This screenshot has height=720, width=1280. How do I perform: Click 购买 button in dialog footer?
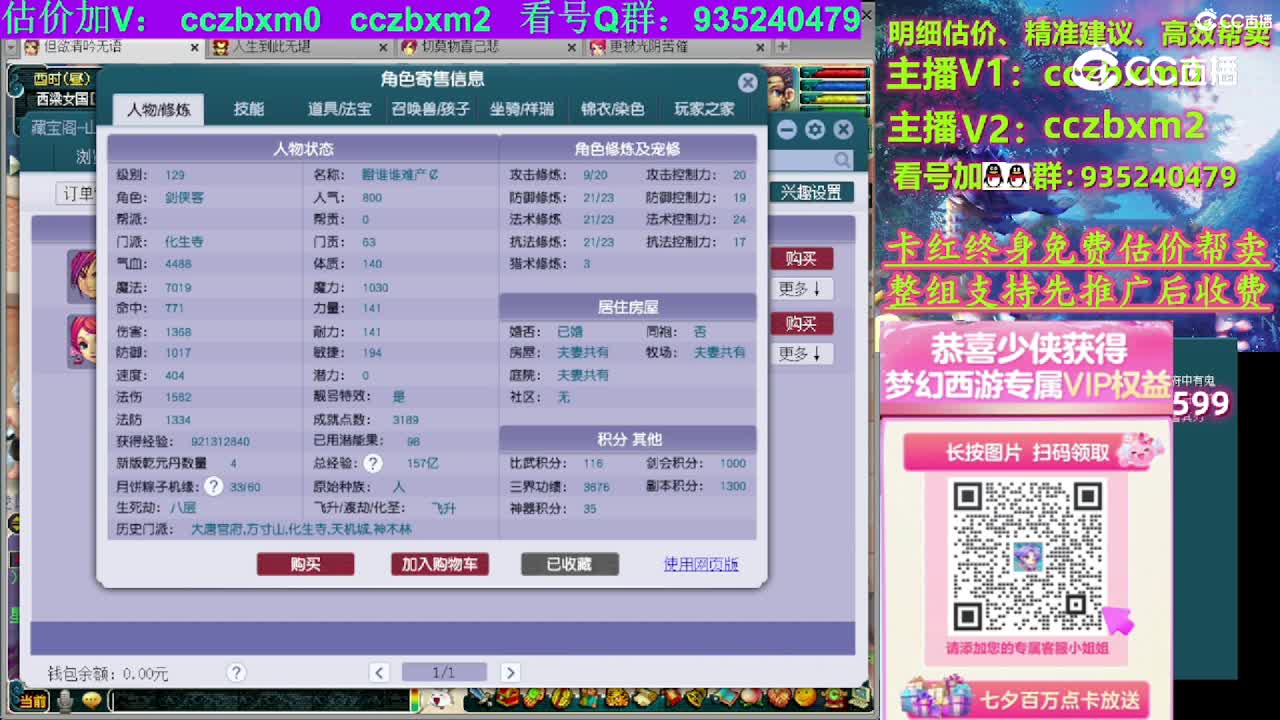click(305, 564)
